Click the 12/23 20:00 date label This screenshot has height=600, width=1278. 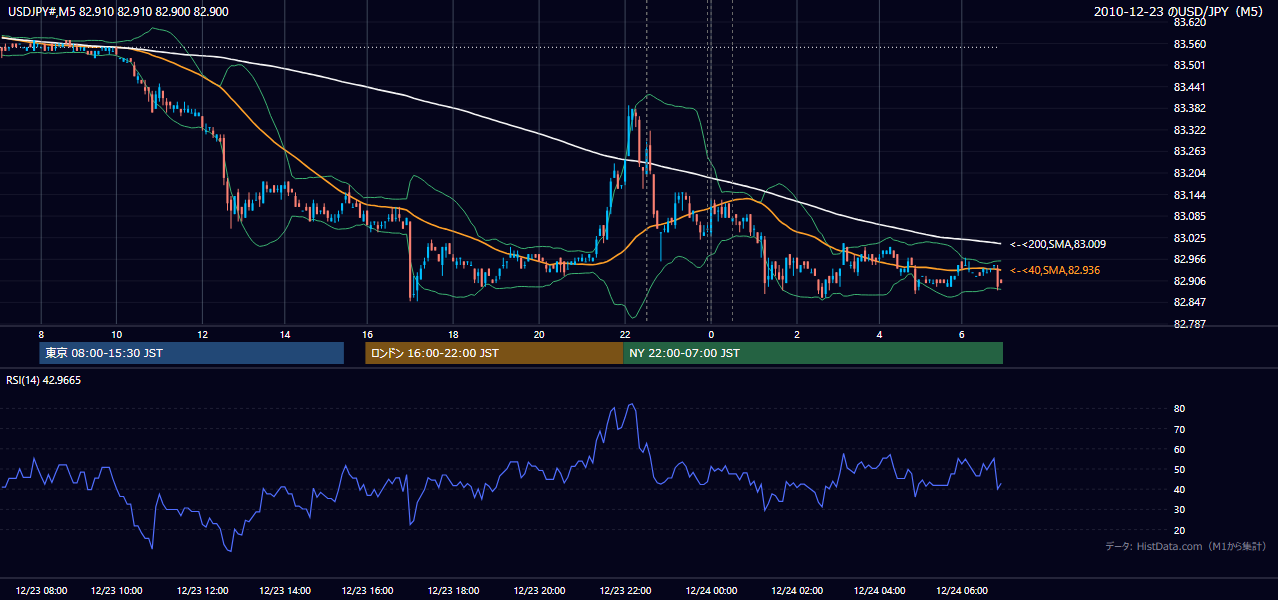539,590
